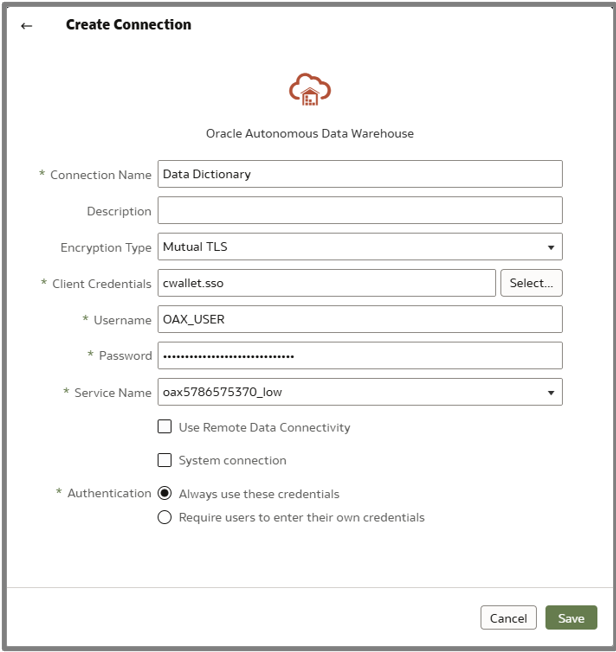Click Select... to browse client credentials

(x=531, y=283)
